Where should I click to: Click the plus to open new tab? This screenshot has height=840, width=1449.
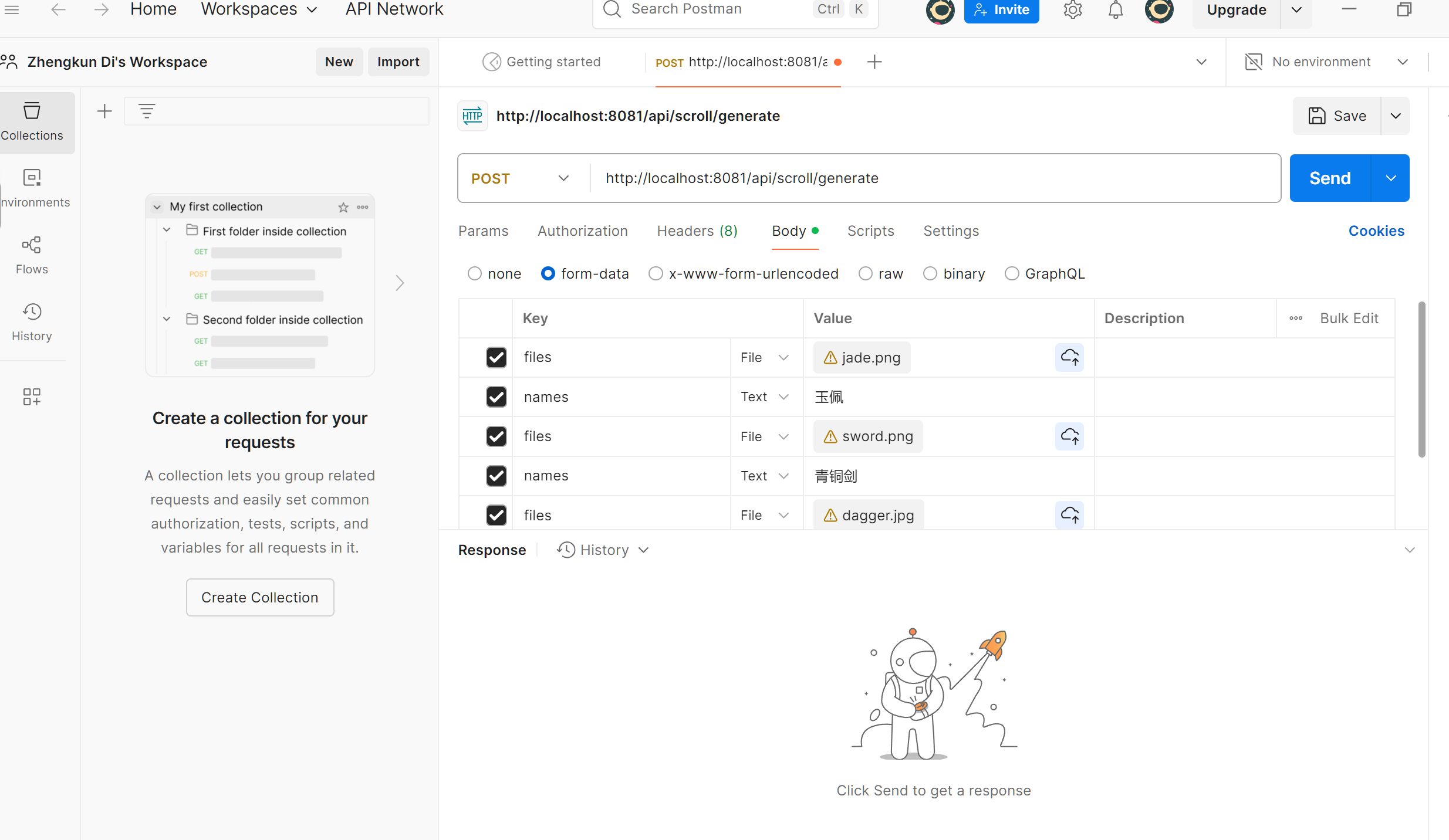(x=874, y=62)
